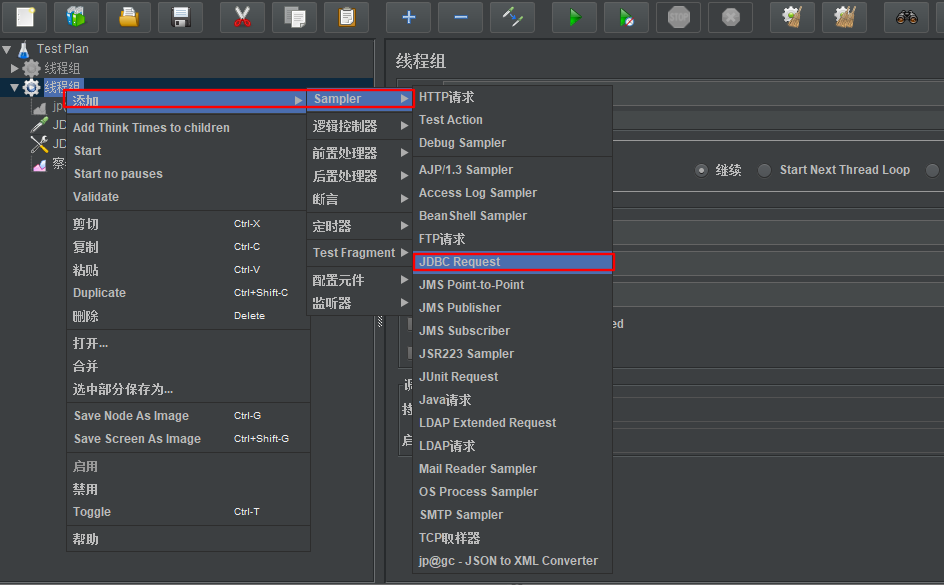Start the test with green arrow
This screenshot has height=585, width=944.
pyautogui.click(x=575, y=16)
